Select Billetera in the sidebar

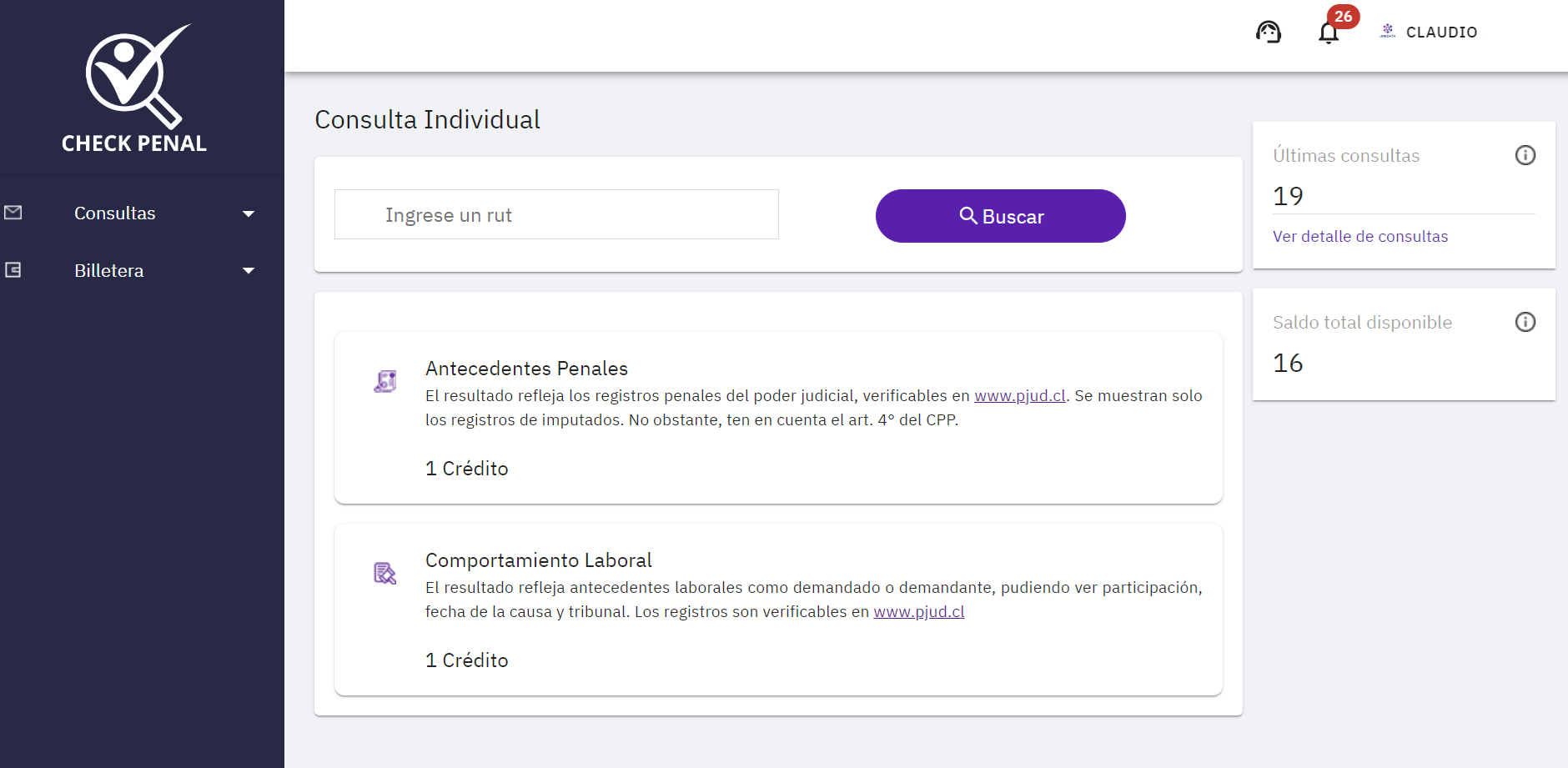click(x=108, y=270)
